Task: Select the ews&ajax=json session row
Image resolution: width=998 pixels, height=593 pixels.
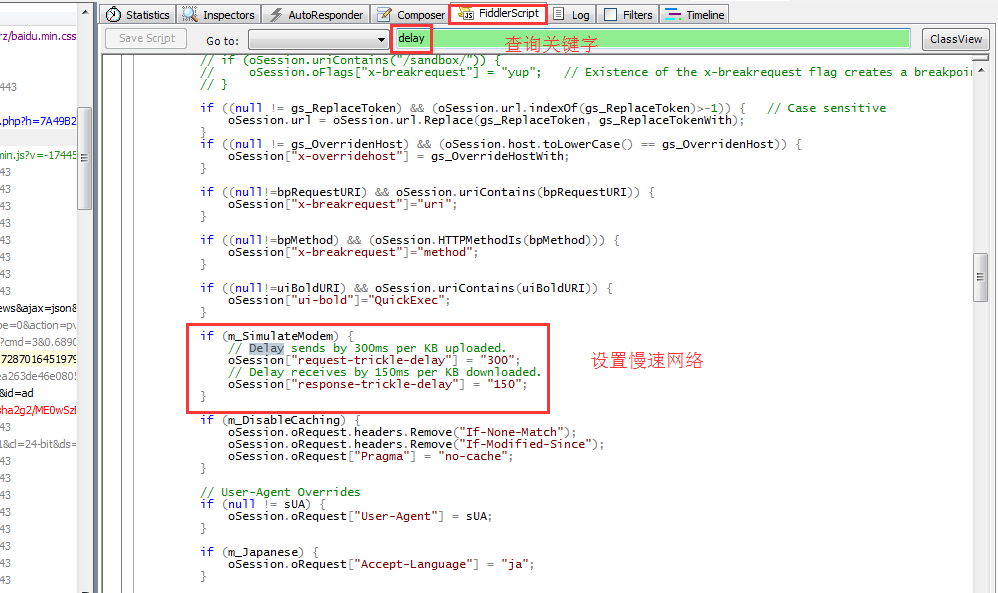Action: tap(38, 308)
